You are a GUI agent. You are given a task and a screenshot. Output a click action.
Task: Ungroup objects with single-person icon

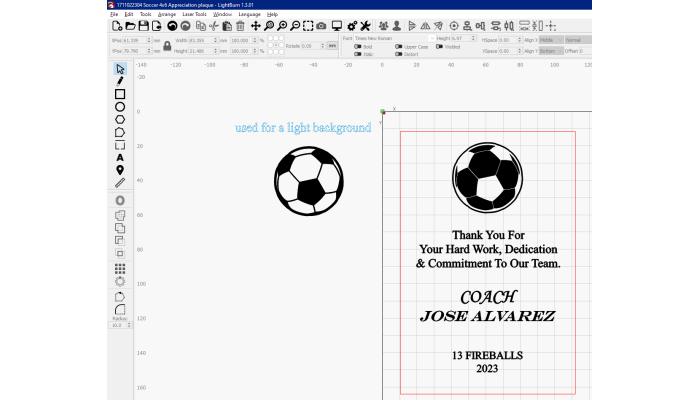click(x=396, y=26)
